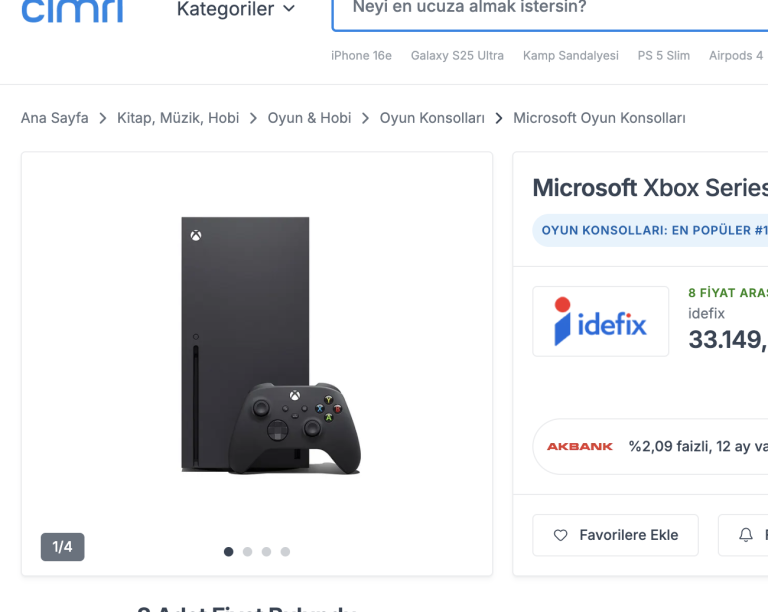Open the Kamp Sandalyesi suggestion
This screenshot has height=612, width=768.
pyautogui.click(x=571, y=56)
